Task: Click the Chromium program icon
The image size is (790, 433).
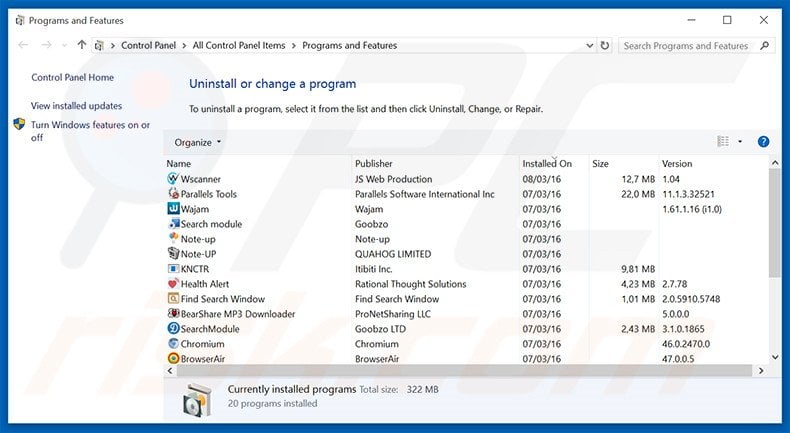Action: point(173,343)
